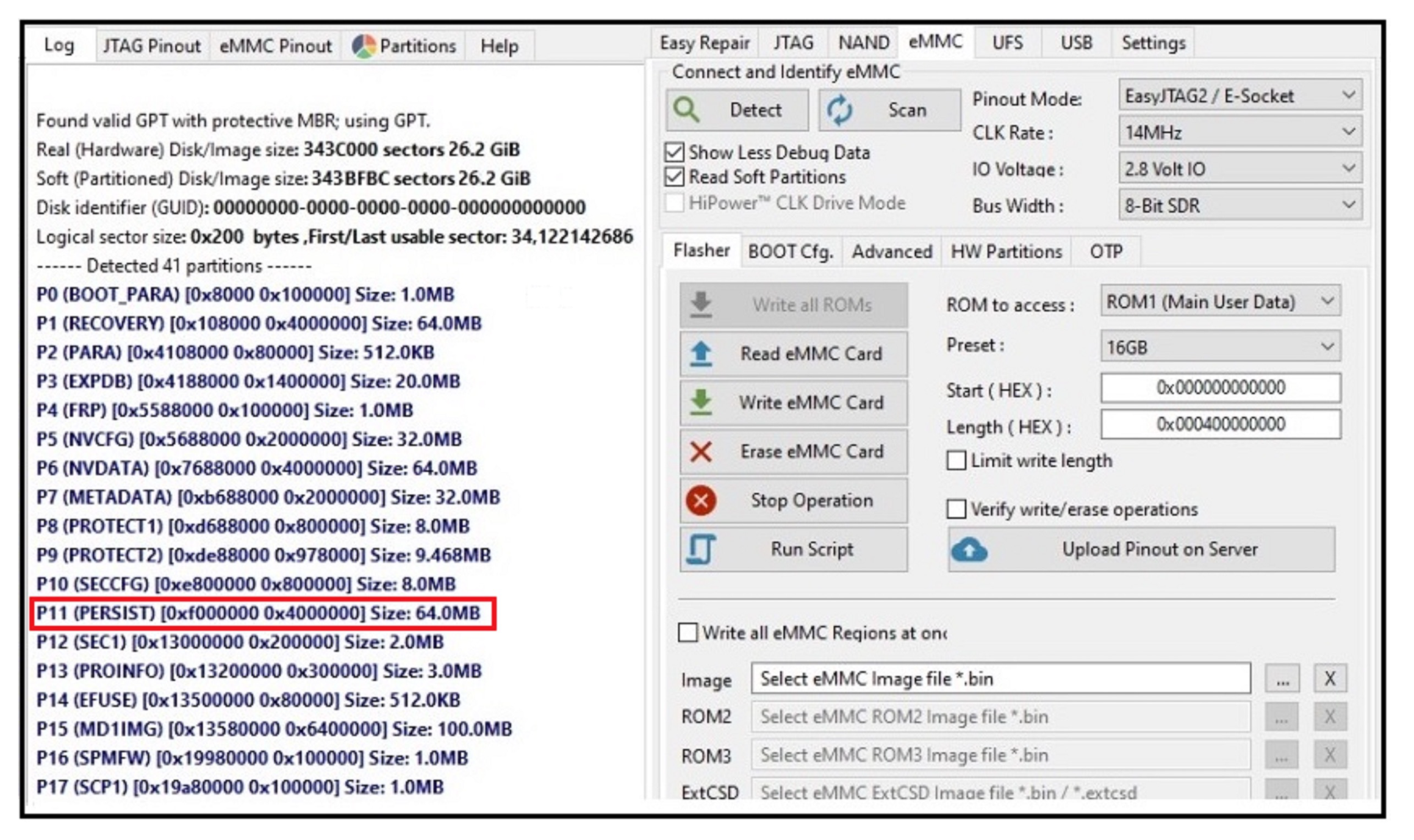Click the Read eMMC Card upload arrow icon
The width and height of the screenshot is (1414, 840).
point(701,354)
